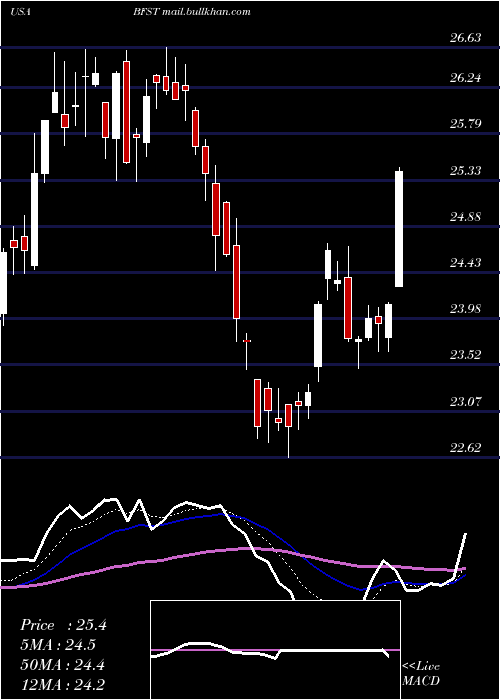Click the <<Live MACD label
This screenshot has width=500, height=700.
(x=421, y=674)
